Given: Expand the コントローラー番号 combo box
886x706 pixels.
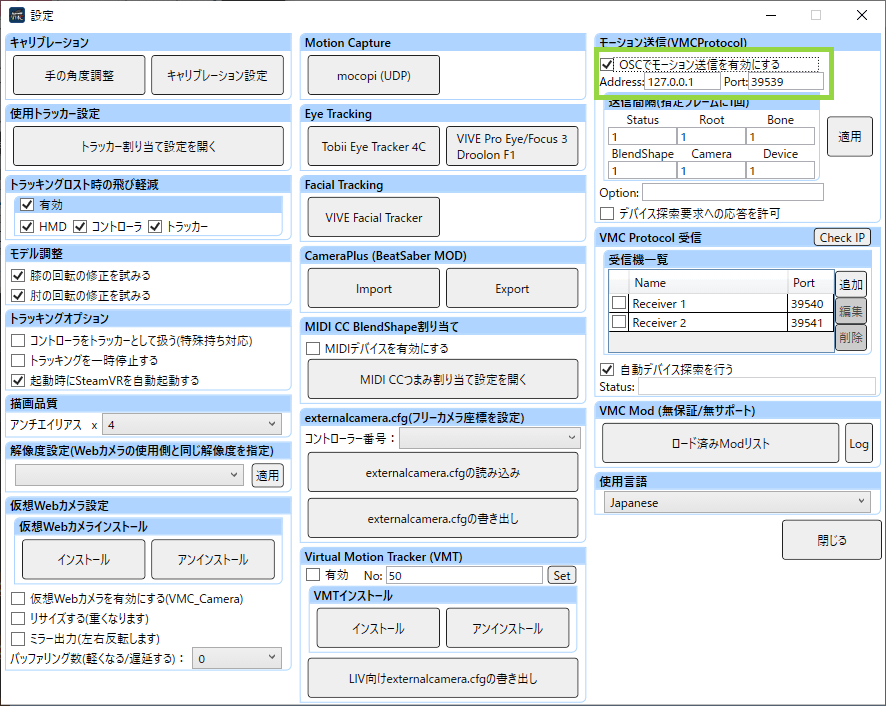Looking at the screenshot, I should point(490,438).
